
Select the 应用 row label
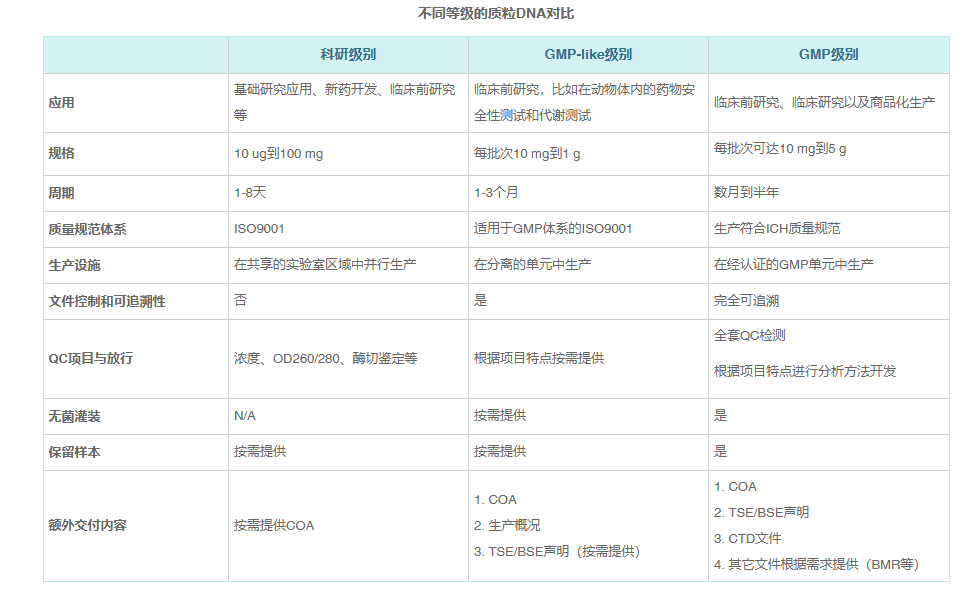click(60, 103)
